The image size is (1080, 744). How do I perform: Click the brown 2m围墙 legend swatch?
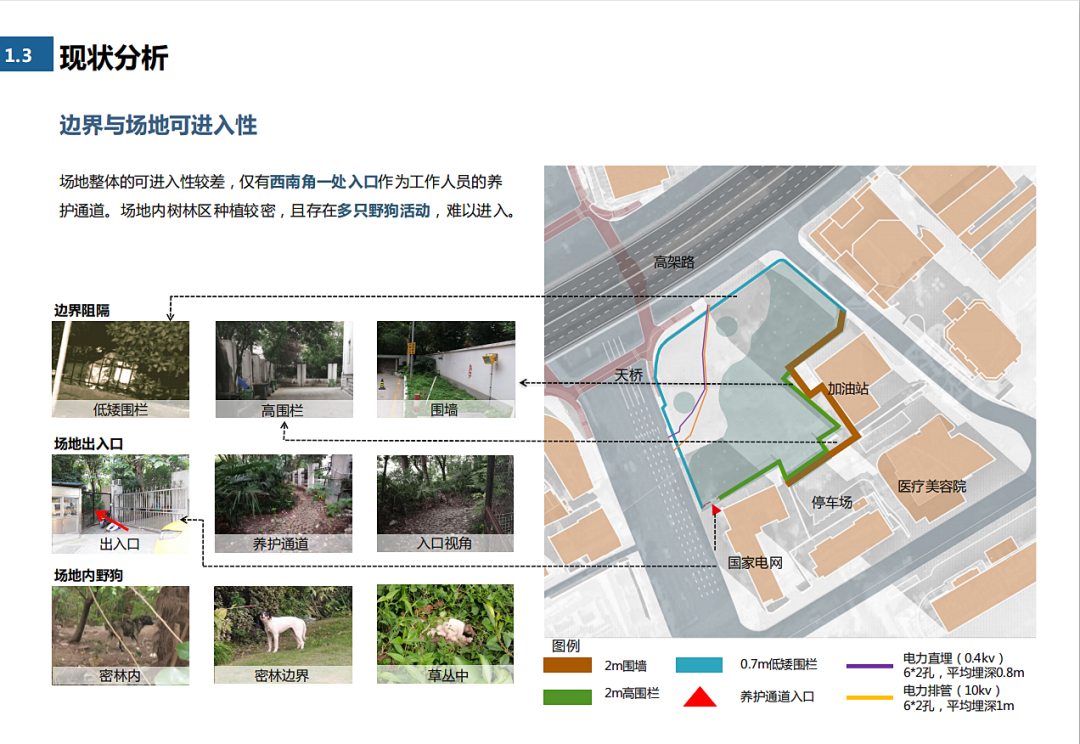[567, 665]
